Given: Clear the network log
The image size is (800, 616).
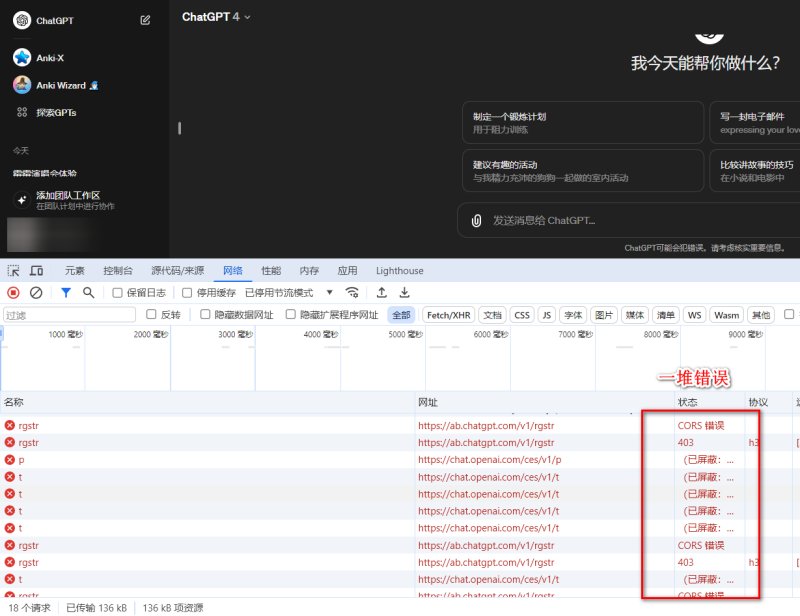Looking at the screenshot, I should tap(36, 292).
